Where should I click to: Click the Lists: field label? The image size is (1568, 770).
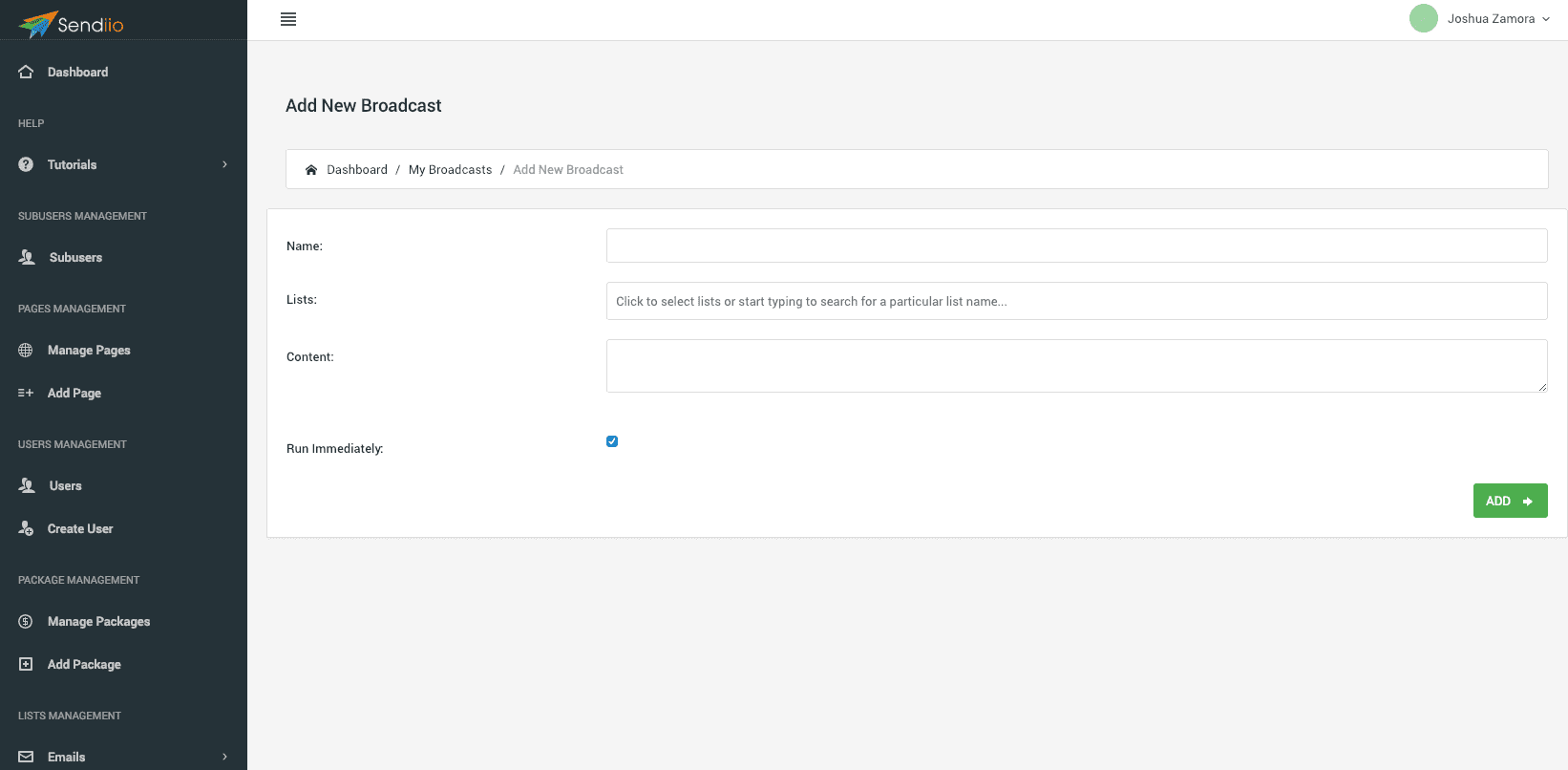[x=302, y=300]
